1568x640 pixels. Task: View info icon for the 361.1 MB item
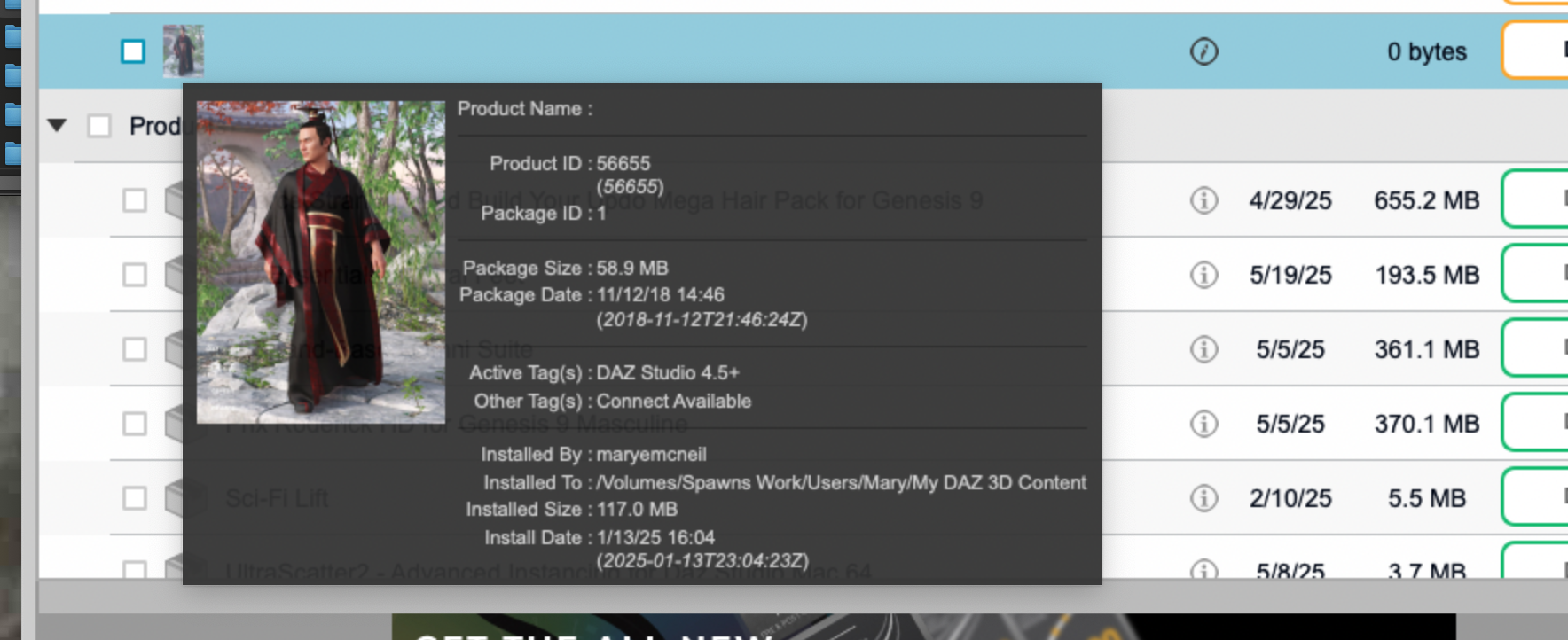(x=1203, y=349)
